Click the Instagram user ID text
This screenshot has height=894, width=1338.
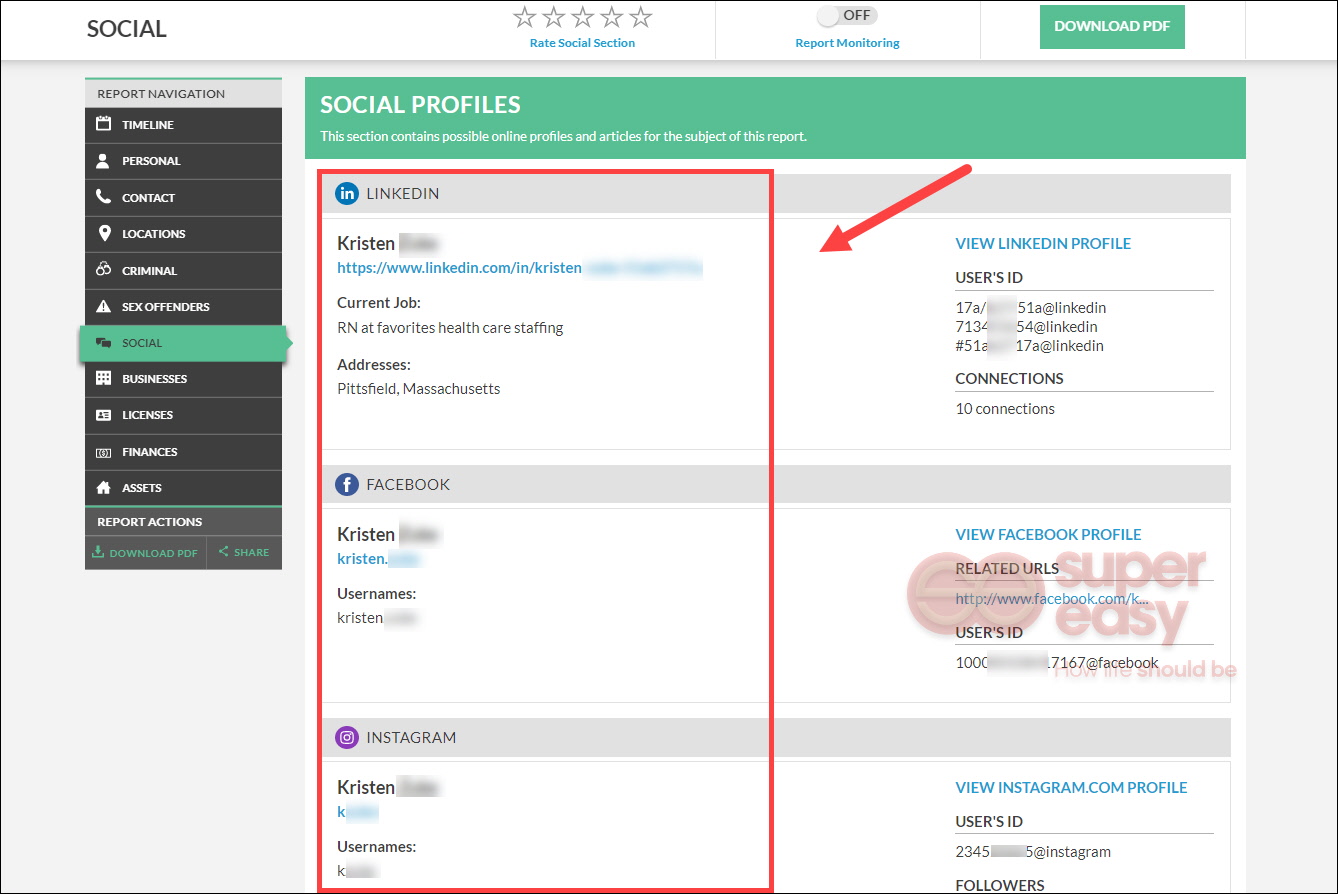(x=1033, y=852)
